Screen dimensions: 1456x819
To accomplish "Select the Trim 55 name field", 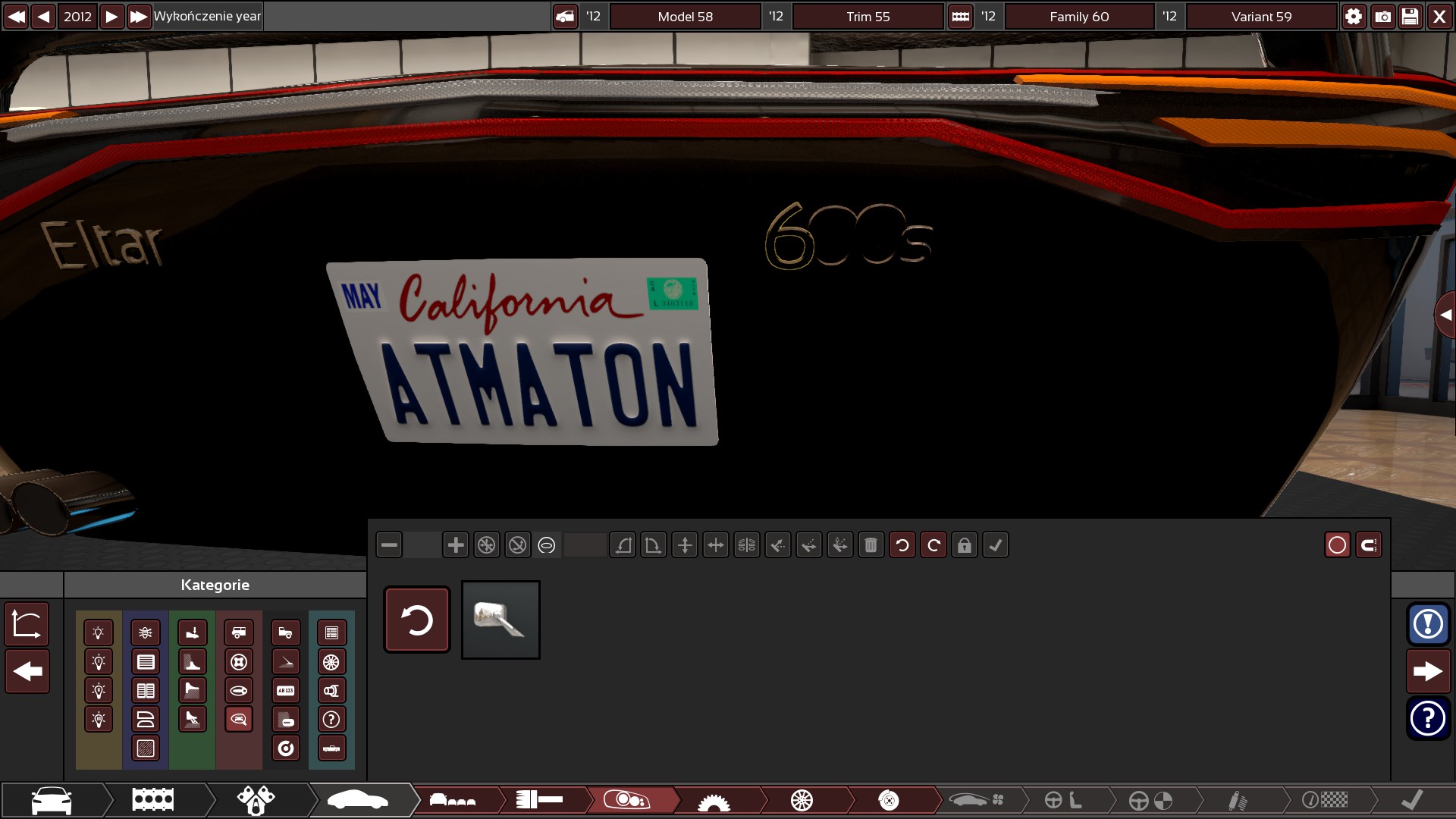I will (x=868, y=17).
